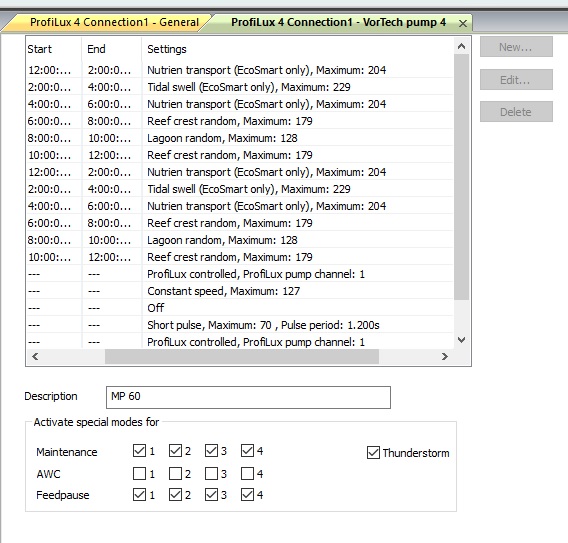The width and height of the screenshot is (568, 543).
Task: Select the second Tidal swell Maximum: 229 row
Action: (x=240, y=189)
